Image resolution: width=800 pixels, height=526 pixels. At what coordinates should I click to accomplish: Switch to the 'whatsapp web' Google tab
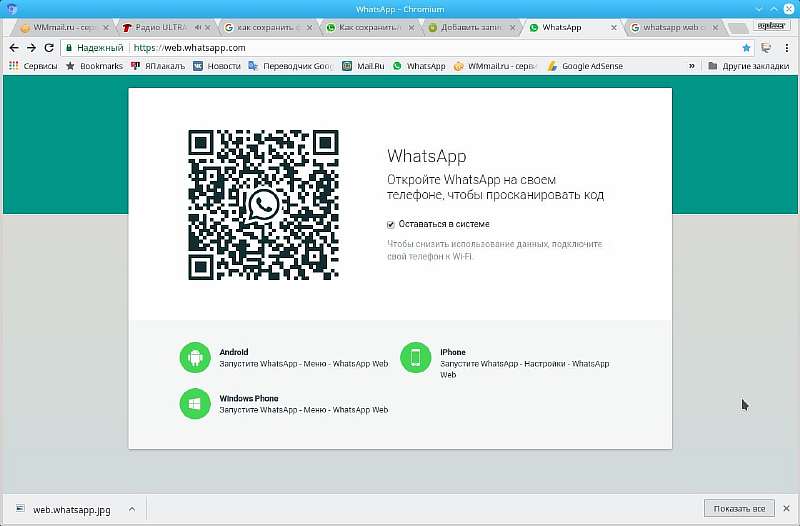coord(671,28)
